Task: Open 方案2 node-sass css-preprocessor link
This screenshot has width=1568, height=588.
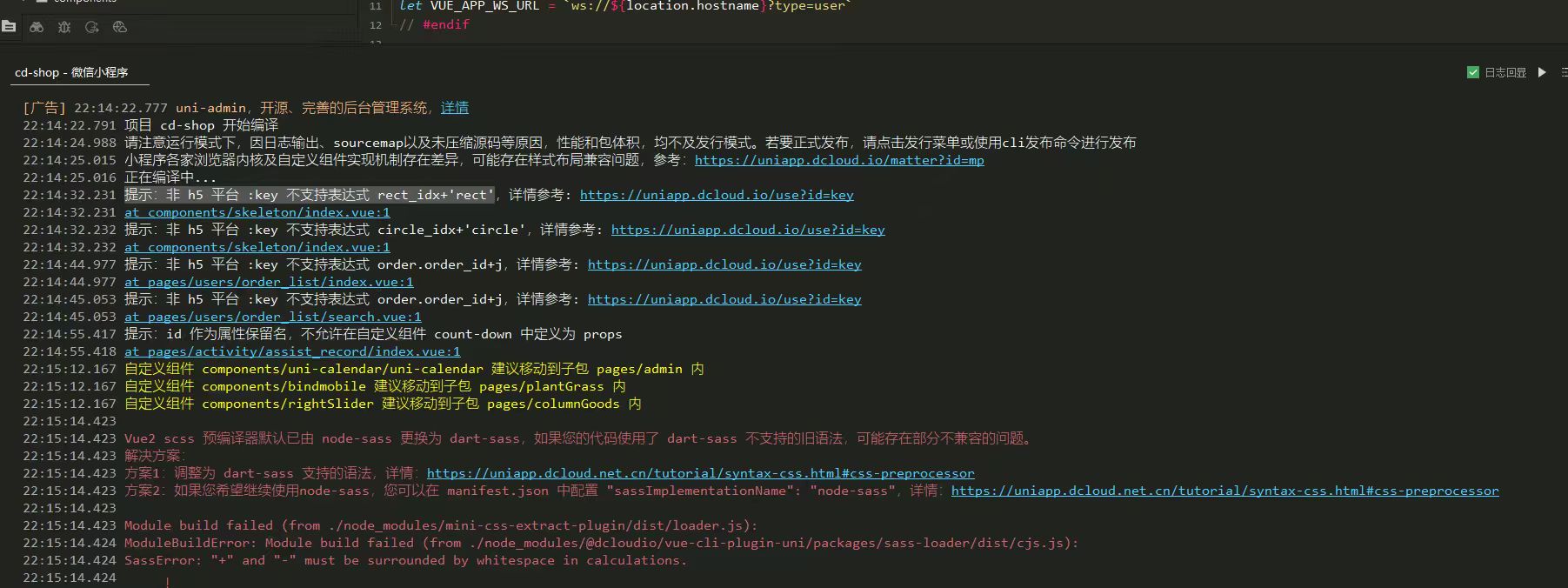Action: coord(1224,491)
